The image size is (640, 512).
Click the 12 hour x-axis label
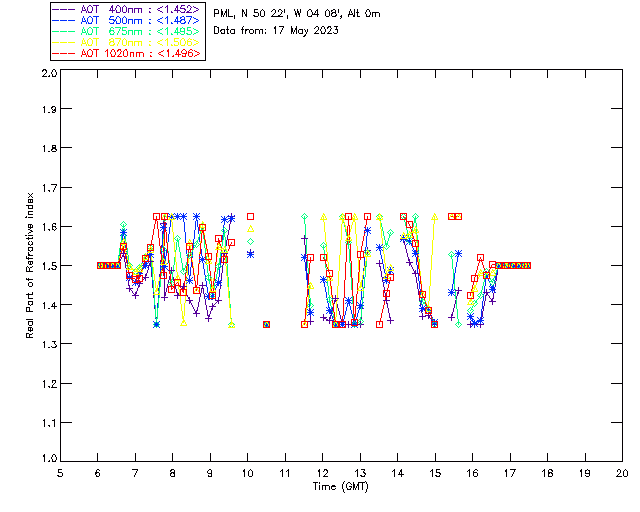coord(322,473)
